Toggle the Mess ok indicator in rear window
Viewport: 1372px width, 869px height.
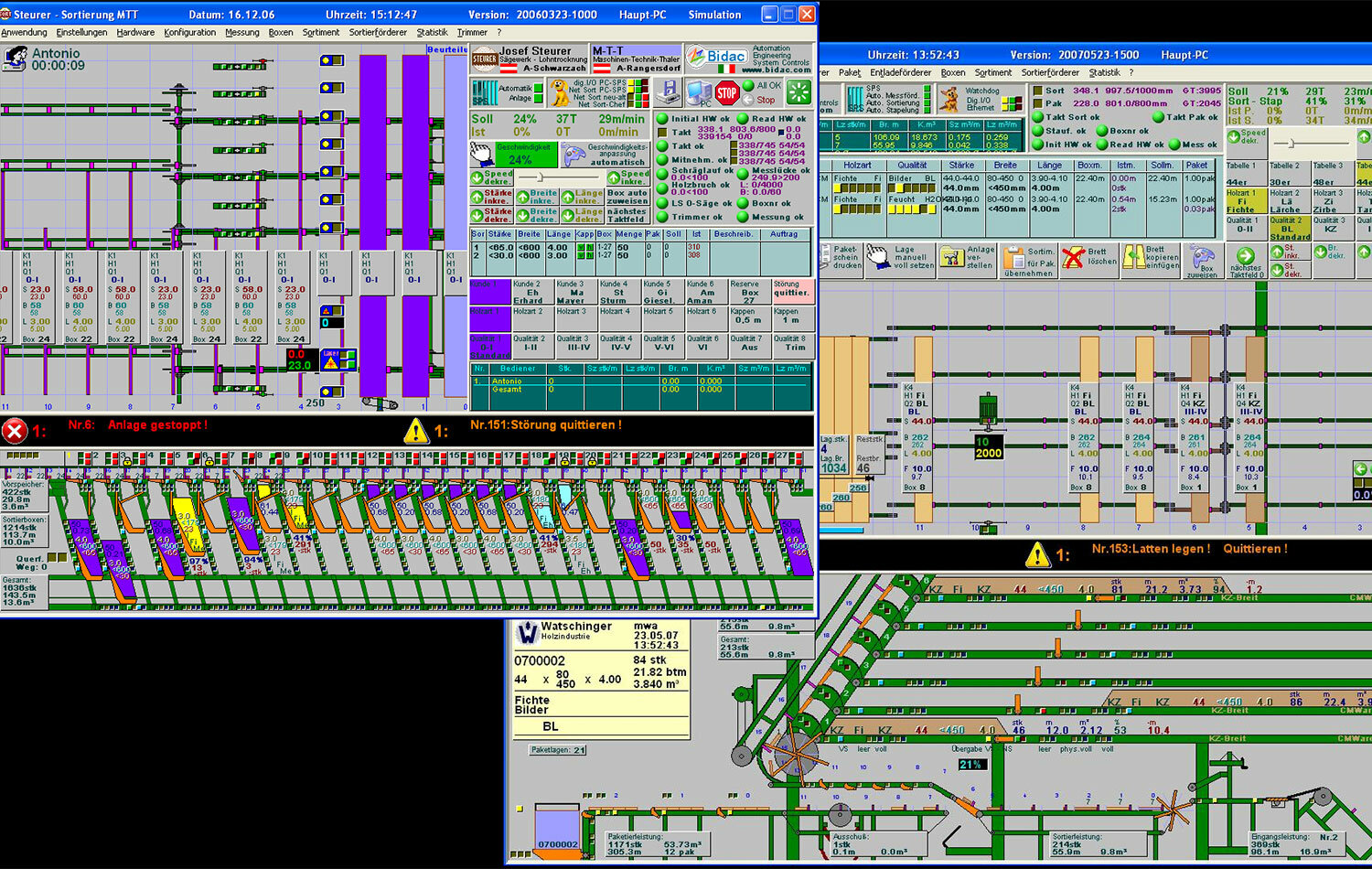tap(1173, 145)
